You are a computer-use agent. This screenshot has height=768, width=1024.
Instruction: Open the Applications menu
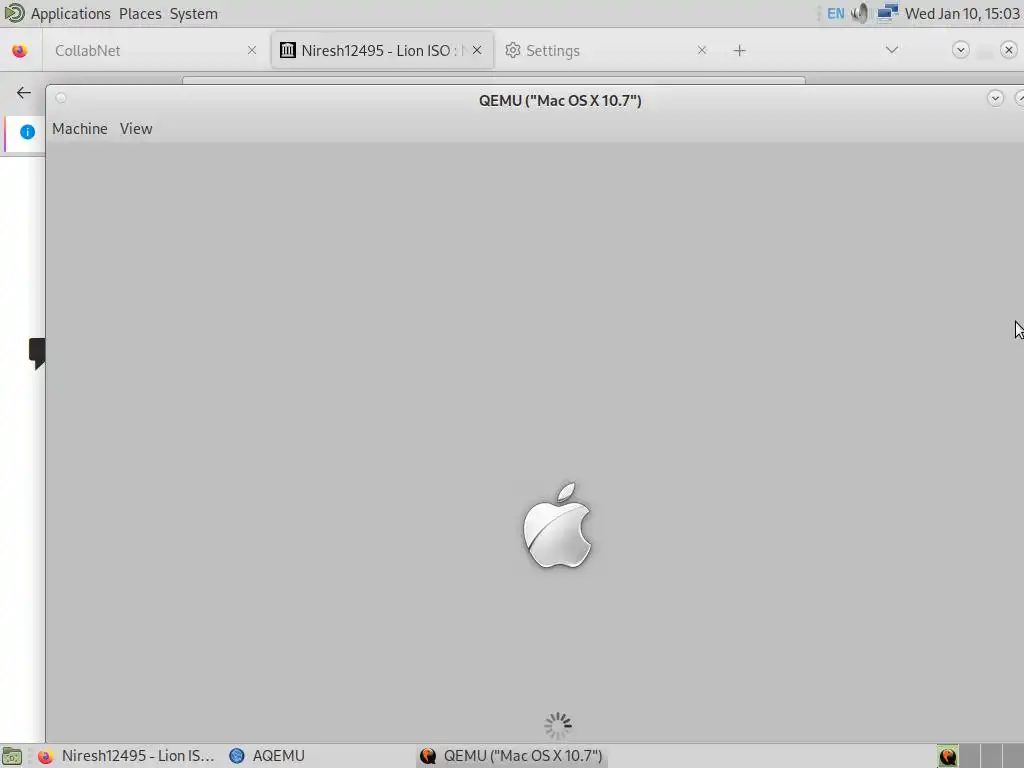pyautogui.click(x=71, y=14)
